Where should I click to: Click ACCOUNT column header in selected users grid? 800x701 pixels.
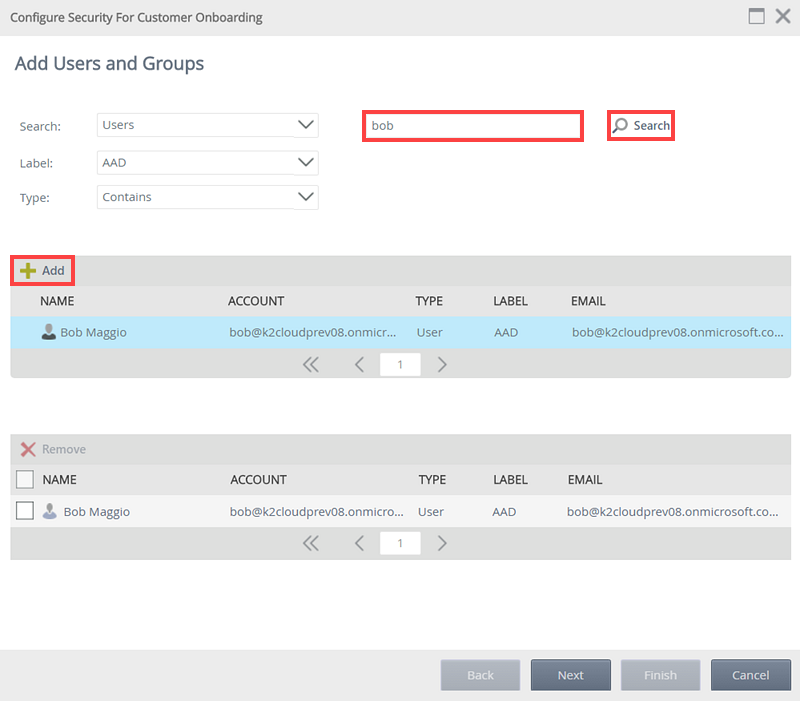258,480
